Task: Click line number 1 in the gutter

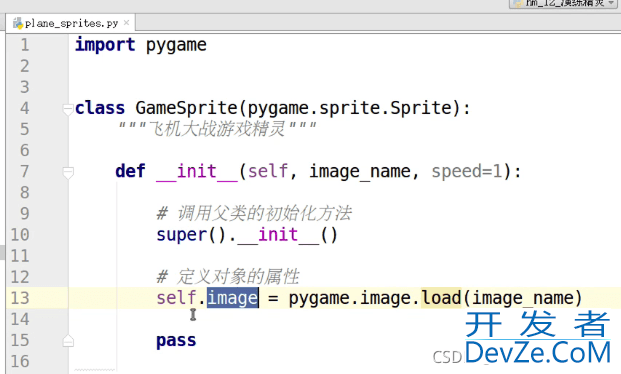Action: coord(25,45)
